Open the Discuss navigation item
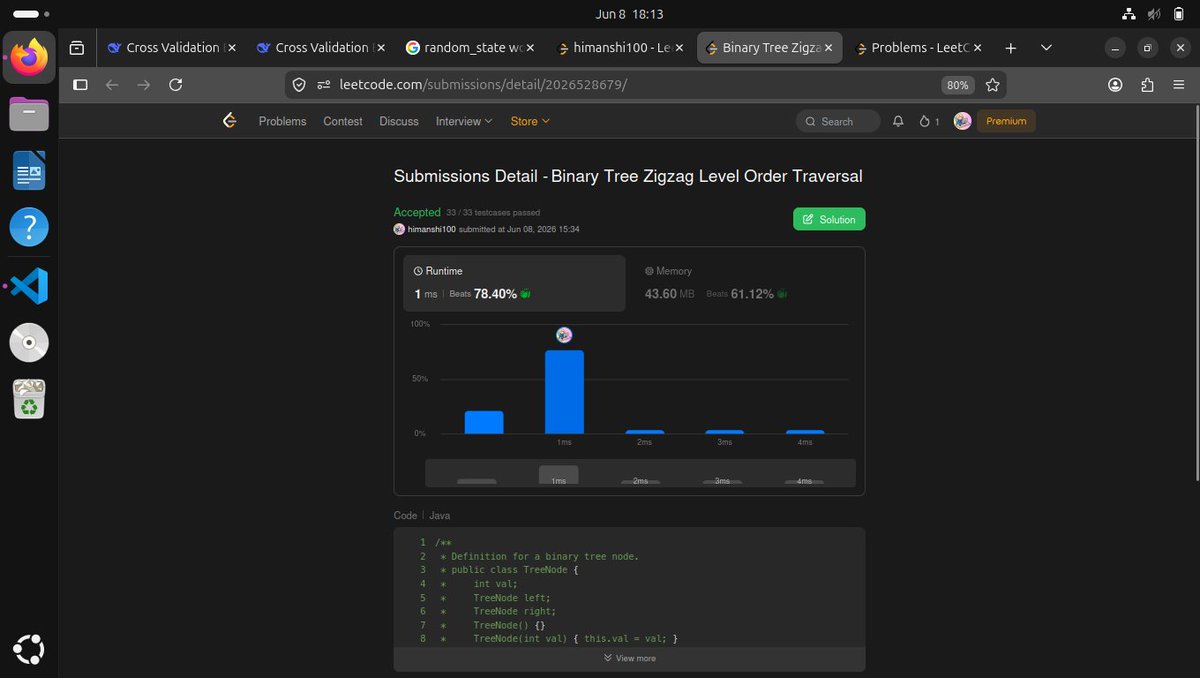Image resolution: width=1200 pixels, height=678 pixels. click(x=399, y=121)
